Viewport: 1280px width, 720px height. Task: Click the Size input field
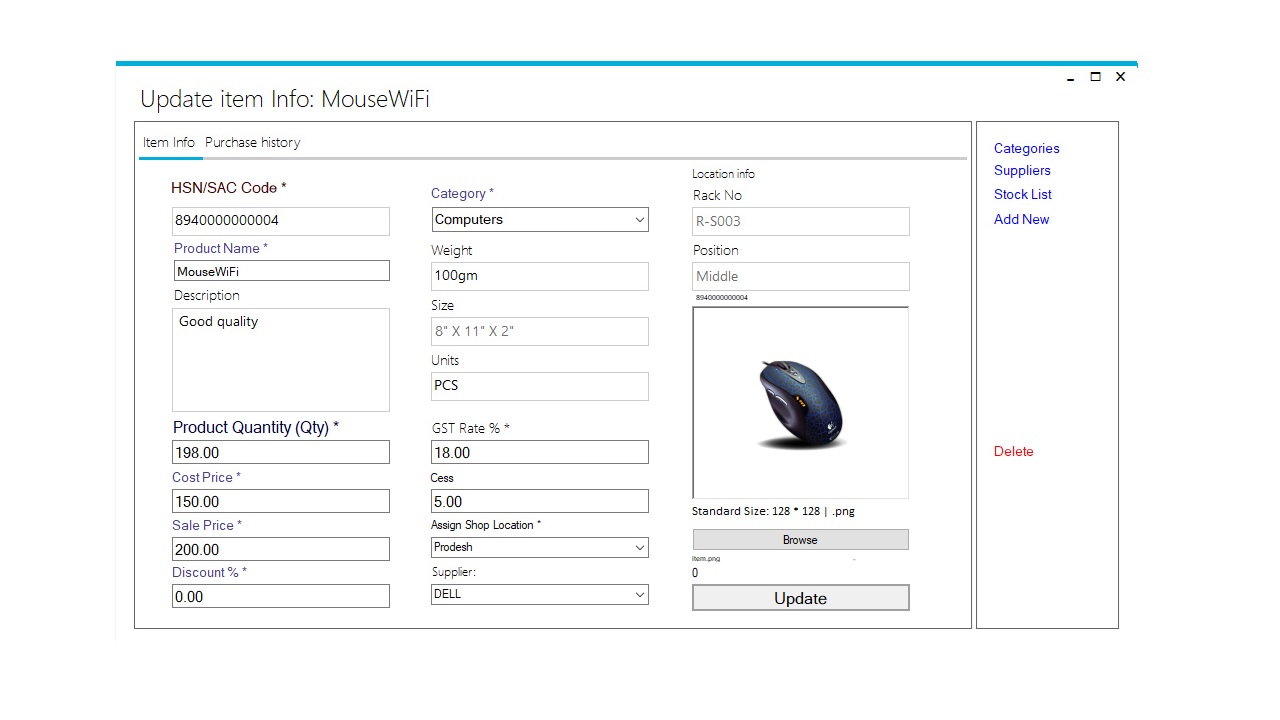pos(540,331)
